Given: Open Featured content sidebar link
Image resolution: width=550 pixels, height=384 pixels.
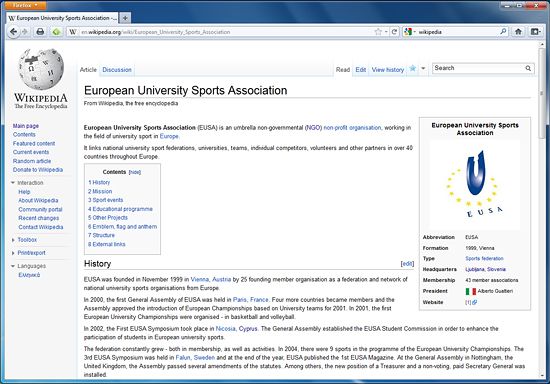Looking at the screenshot, I should coord(34,143).
